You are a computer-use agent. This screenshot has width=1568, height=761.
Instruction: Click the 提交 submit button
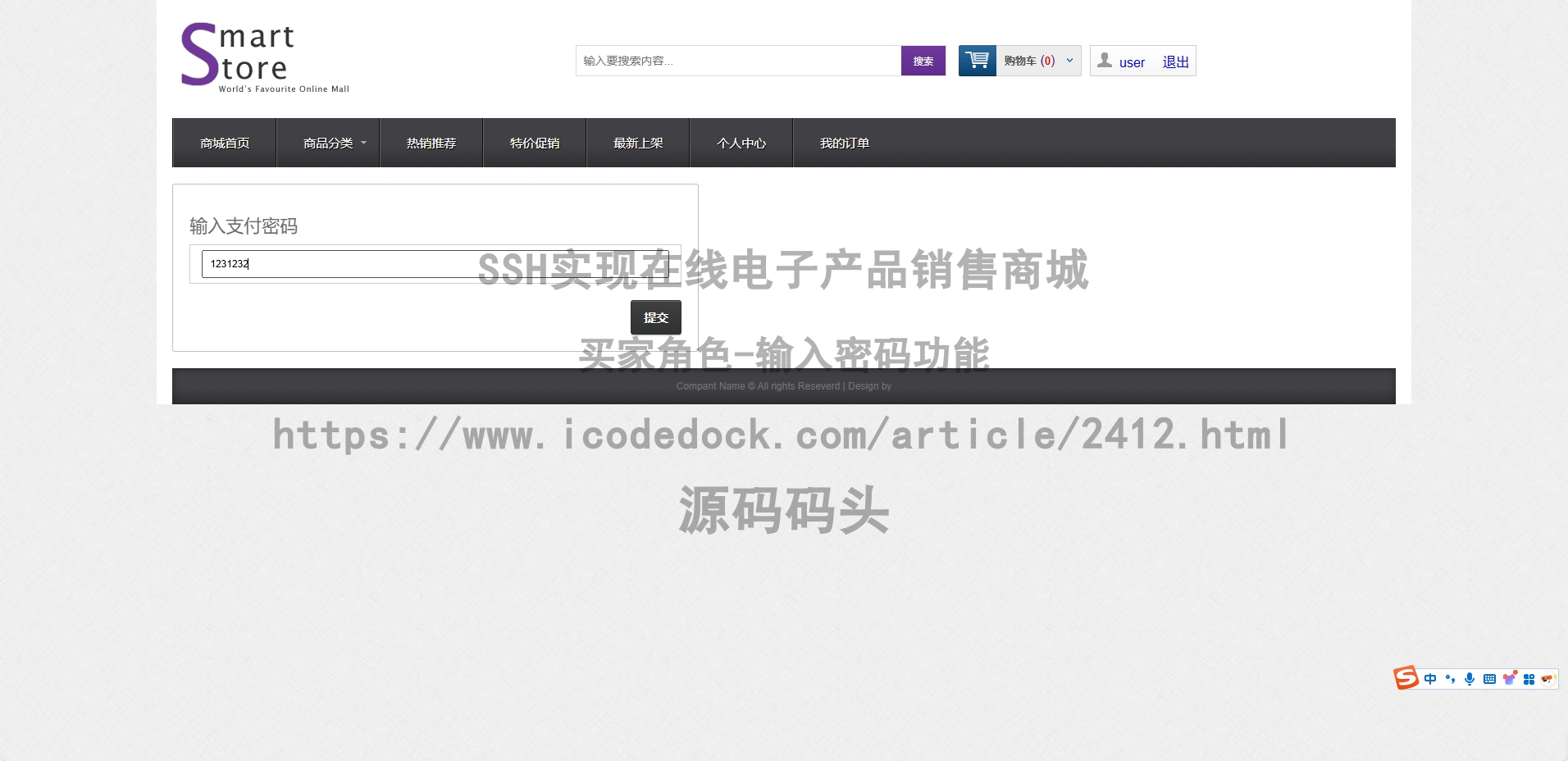[x=656, y=317]
